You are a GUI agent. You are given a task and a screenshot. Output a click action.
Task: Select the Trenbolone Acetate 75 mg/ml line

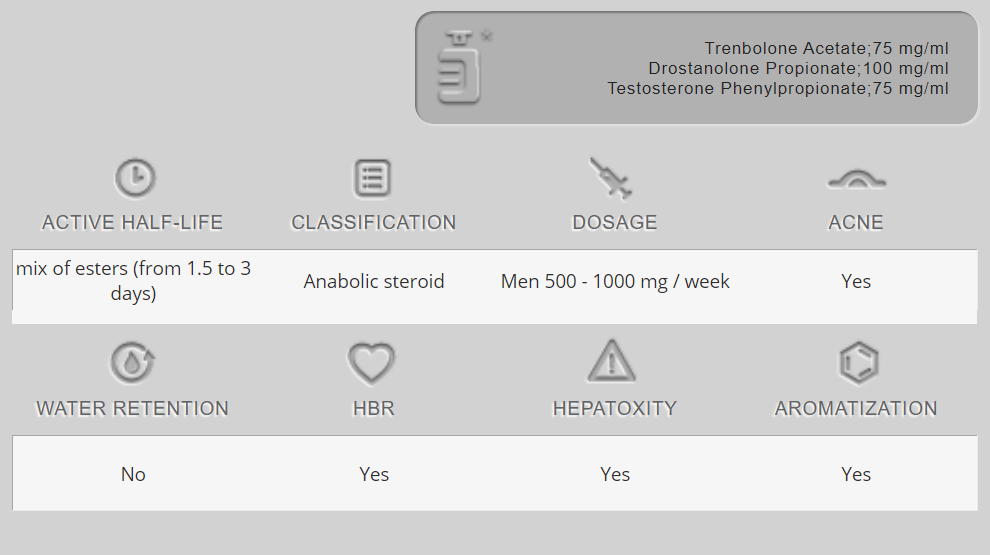click(x=826, y=48)
